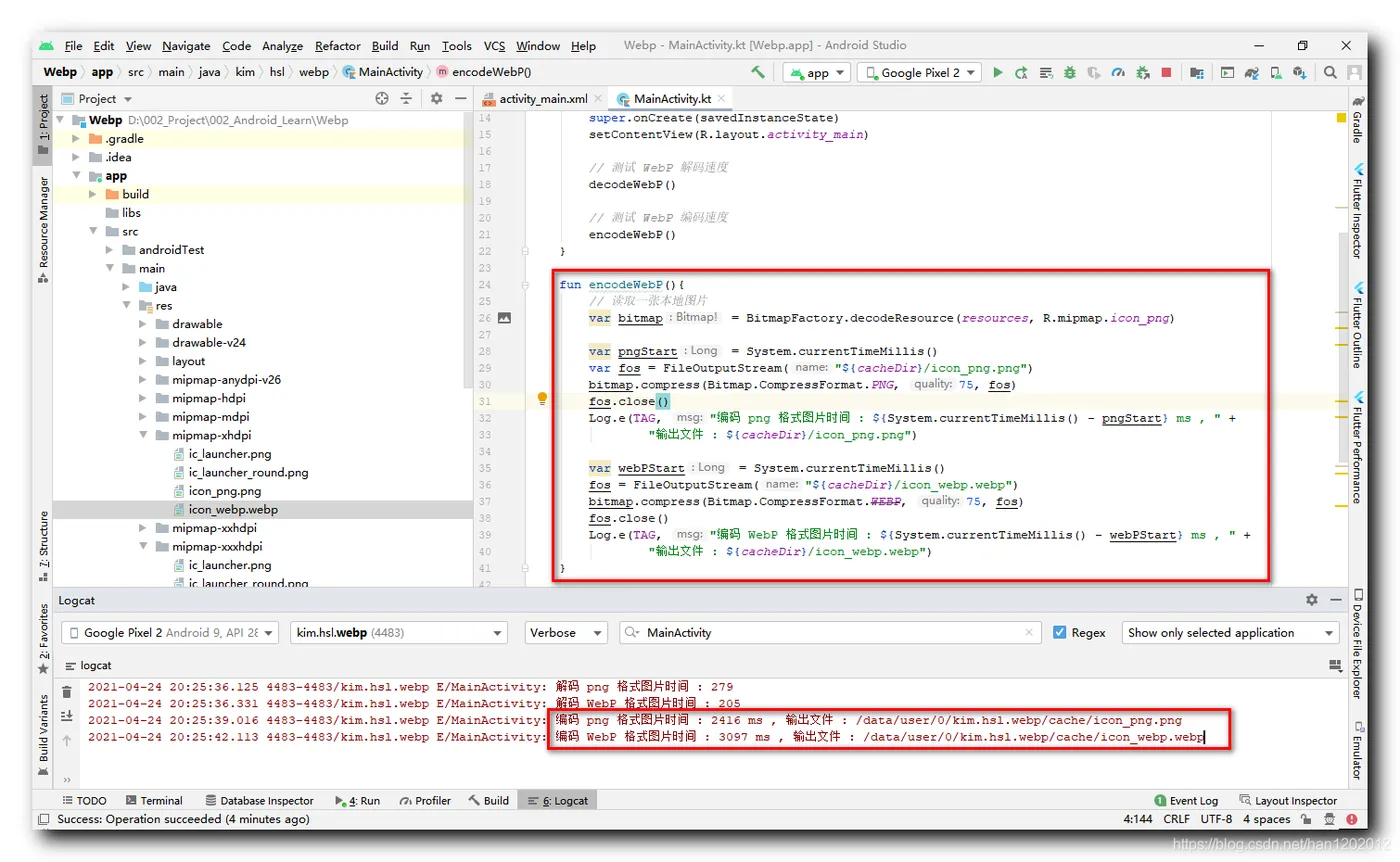
Task: Select icon_webp.webp file in xhdpi
Action: (233, 509)
